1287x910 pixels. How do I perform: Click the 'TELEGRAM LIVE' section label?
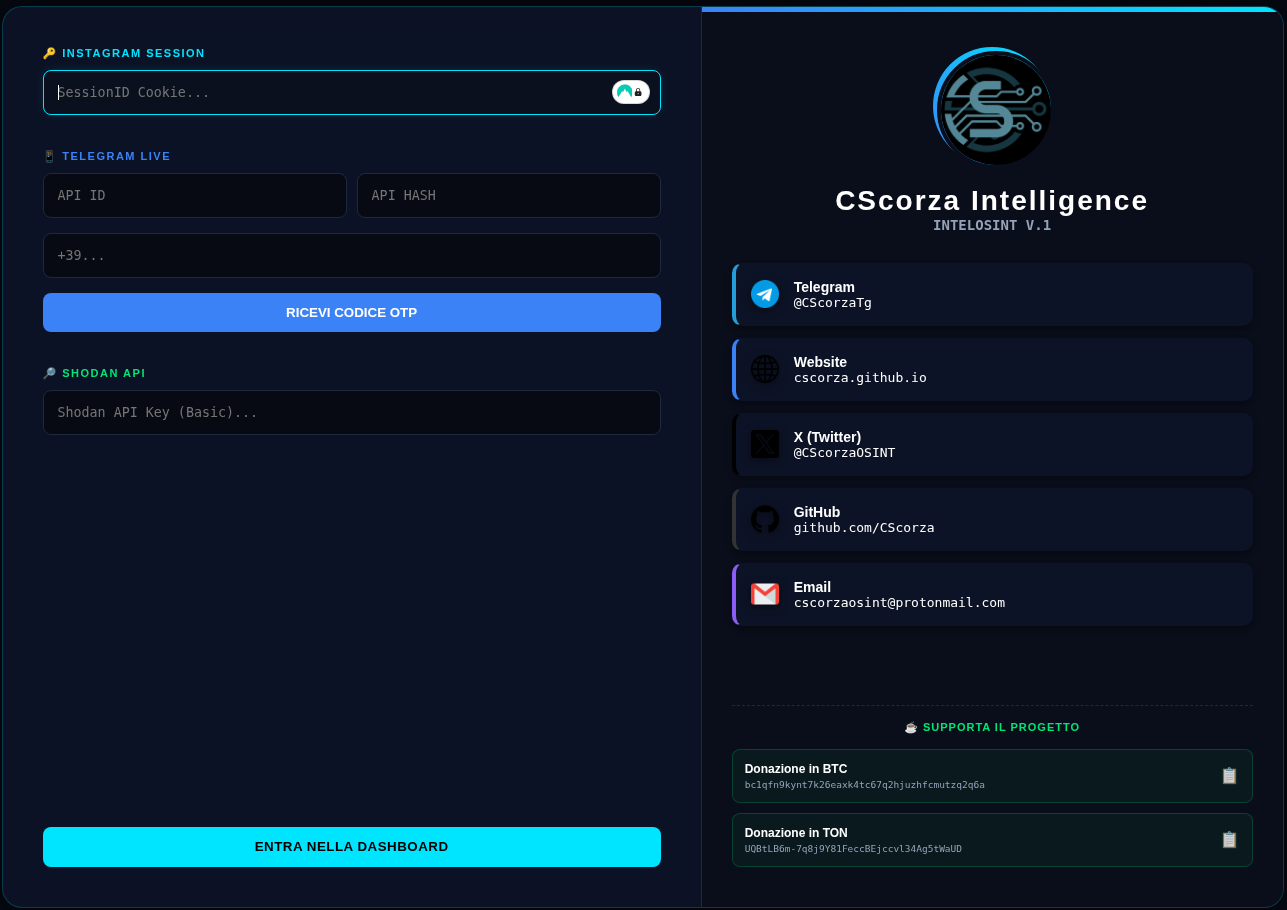(117, 156)
